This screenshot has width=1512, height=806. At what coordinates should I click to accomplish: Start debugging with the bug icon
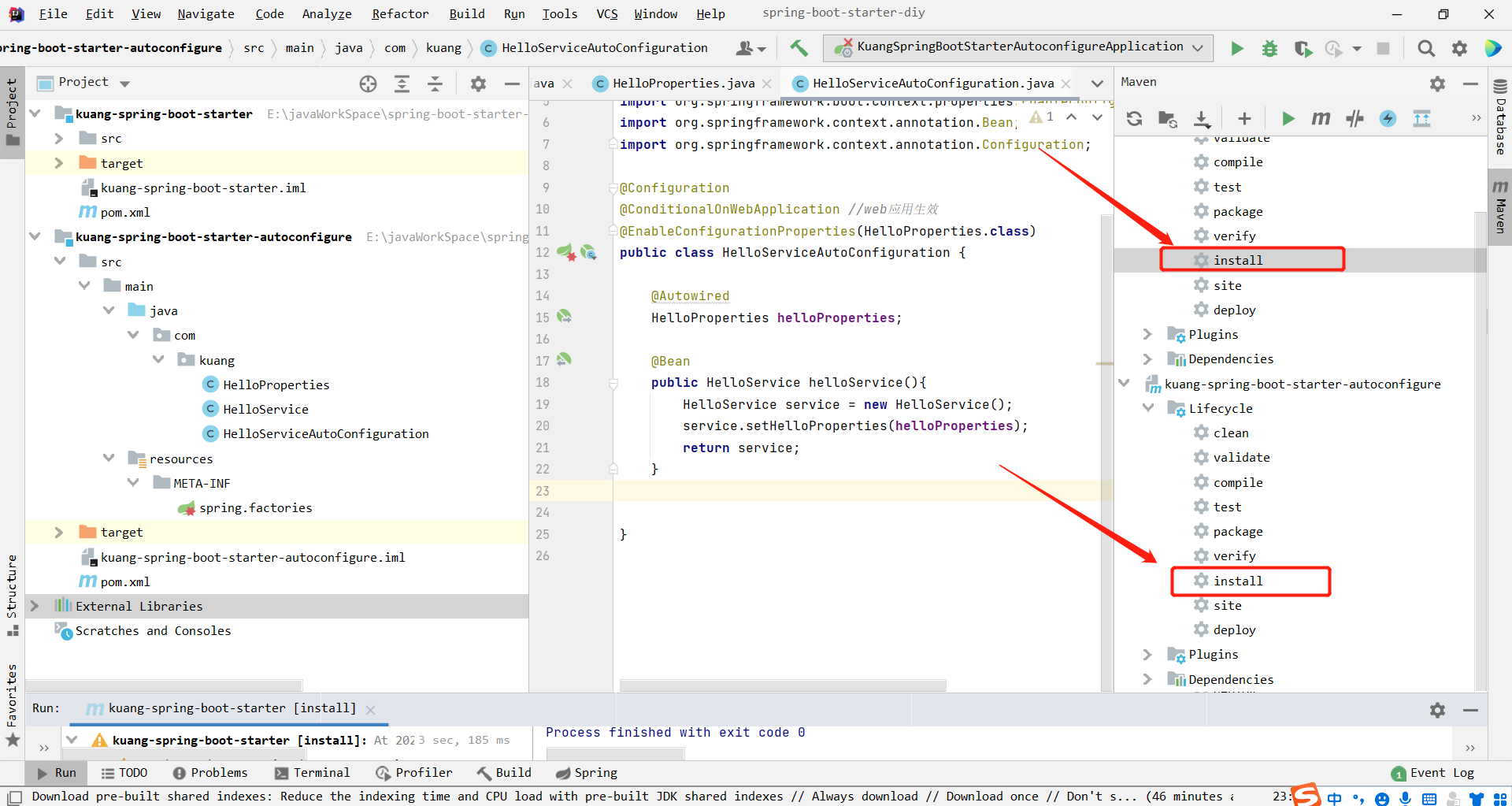click(x=1269, y=49)
